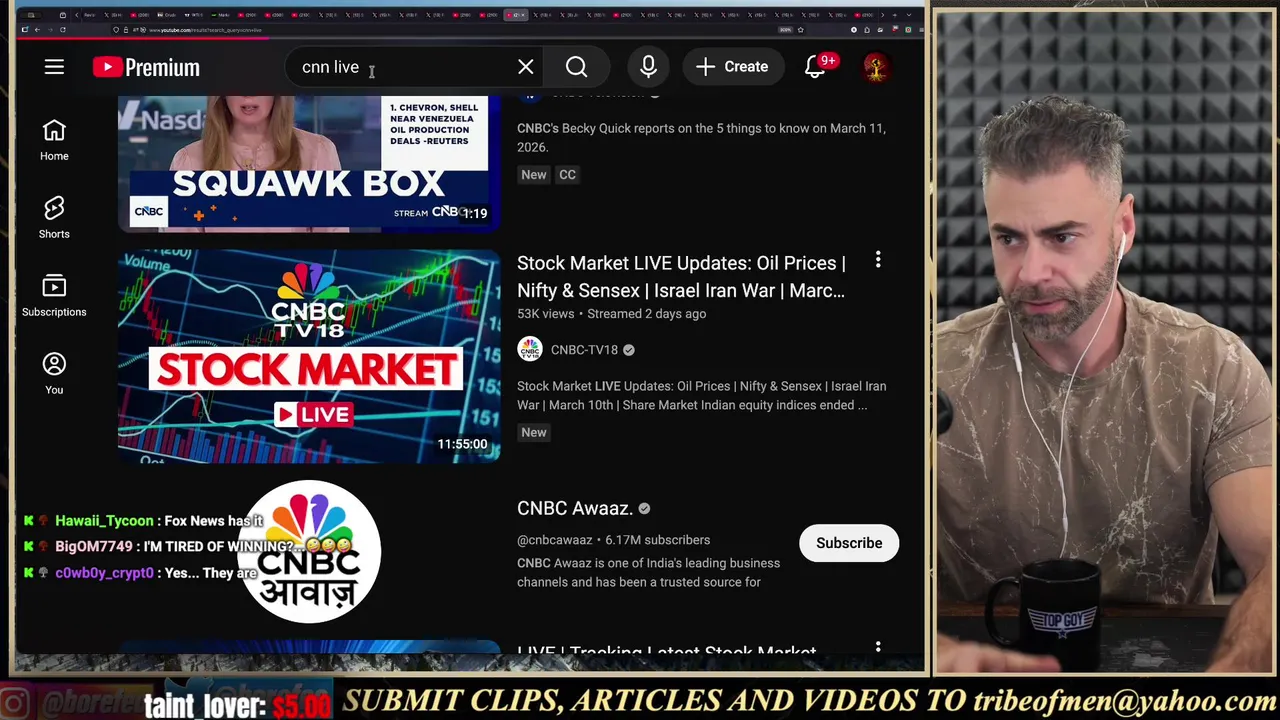Click New badge under Squawk Box description
This screenshot has height=720, width=1280.
(534, 174)
